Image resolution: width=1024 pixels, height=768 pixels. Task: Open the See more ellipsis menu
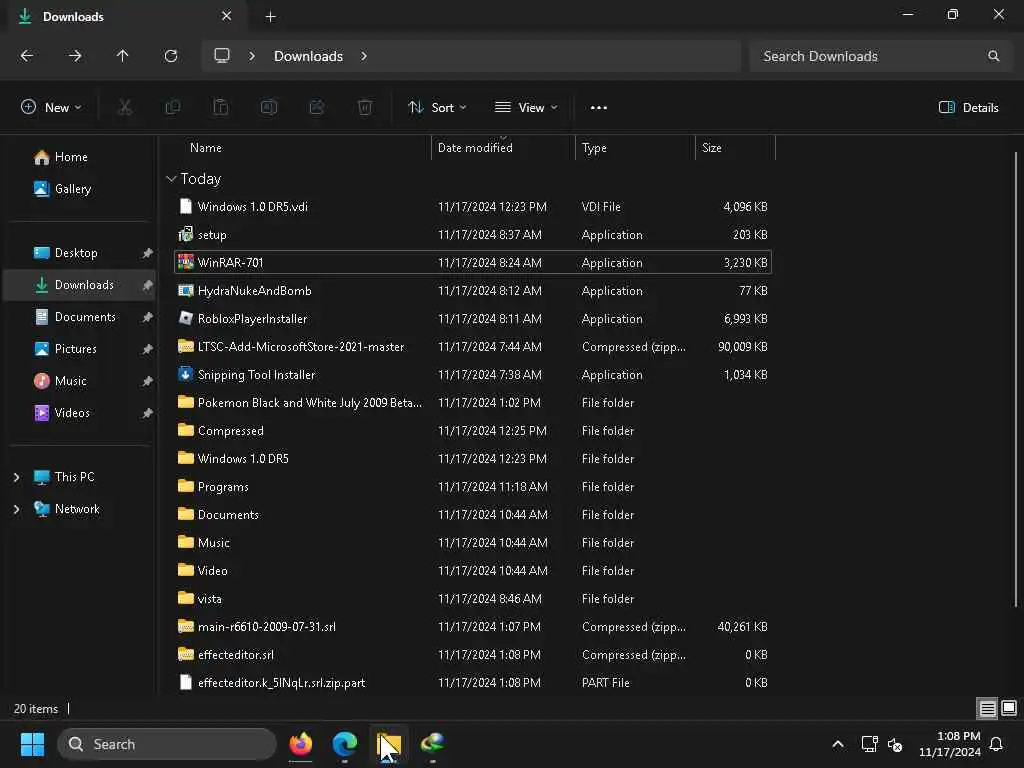coord(598,108)
